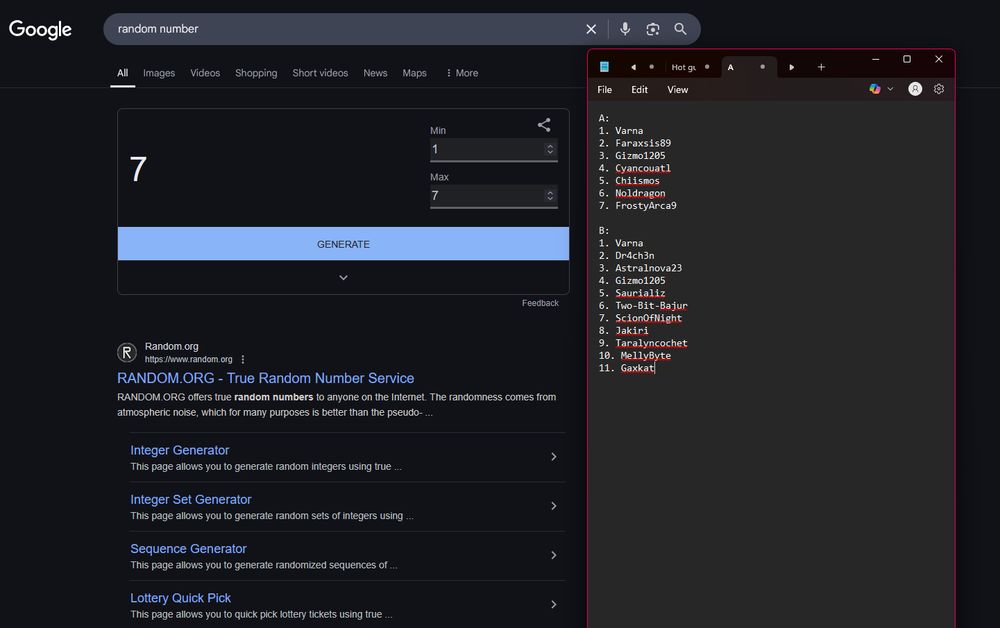Click the Random.org favicon icon

[127, 353]
